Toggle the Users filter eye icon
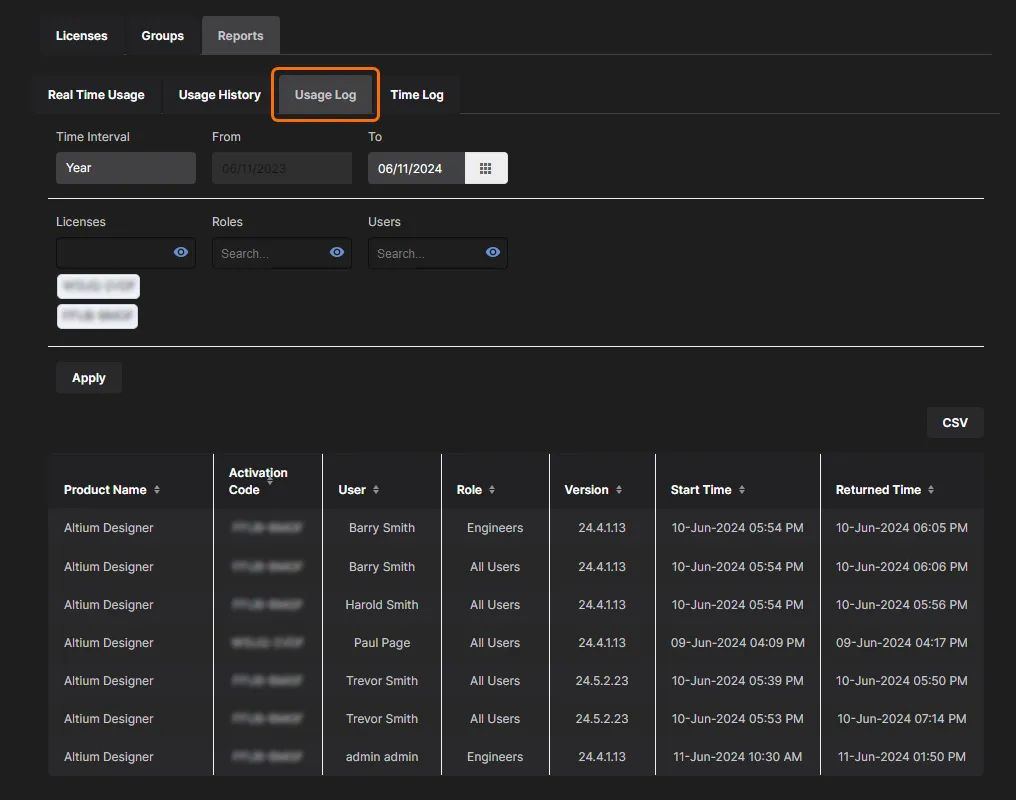 point(493,252)
